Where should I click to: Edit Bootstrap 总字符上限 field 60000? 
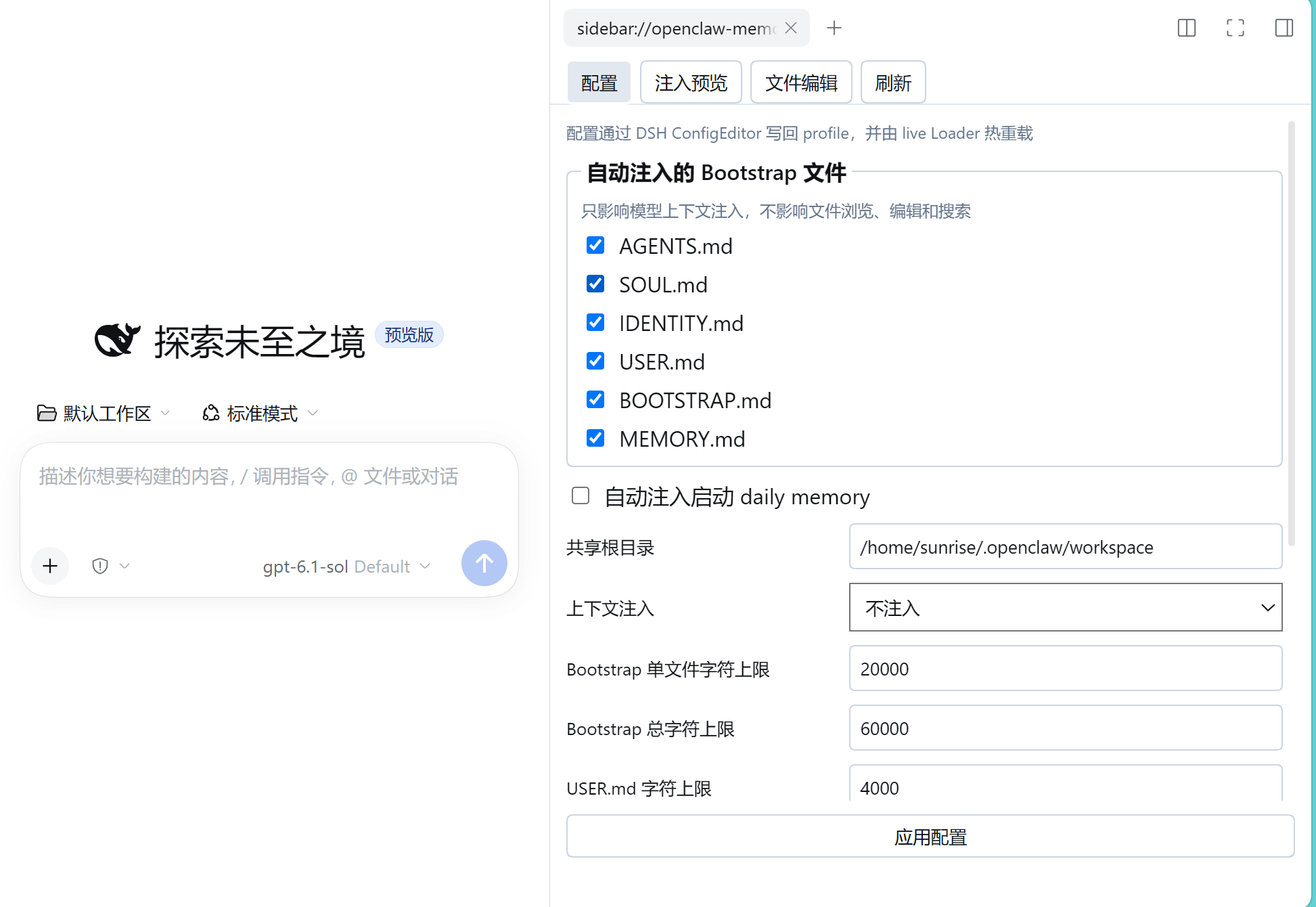click(1066, 728)
